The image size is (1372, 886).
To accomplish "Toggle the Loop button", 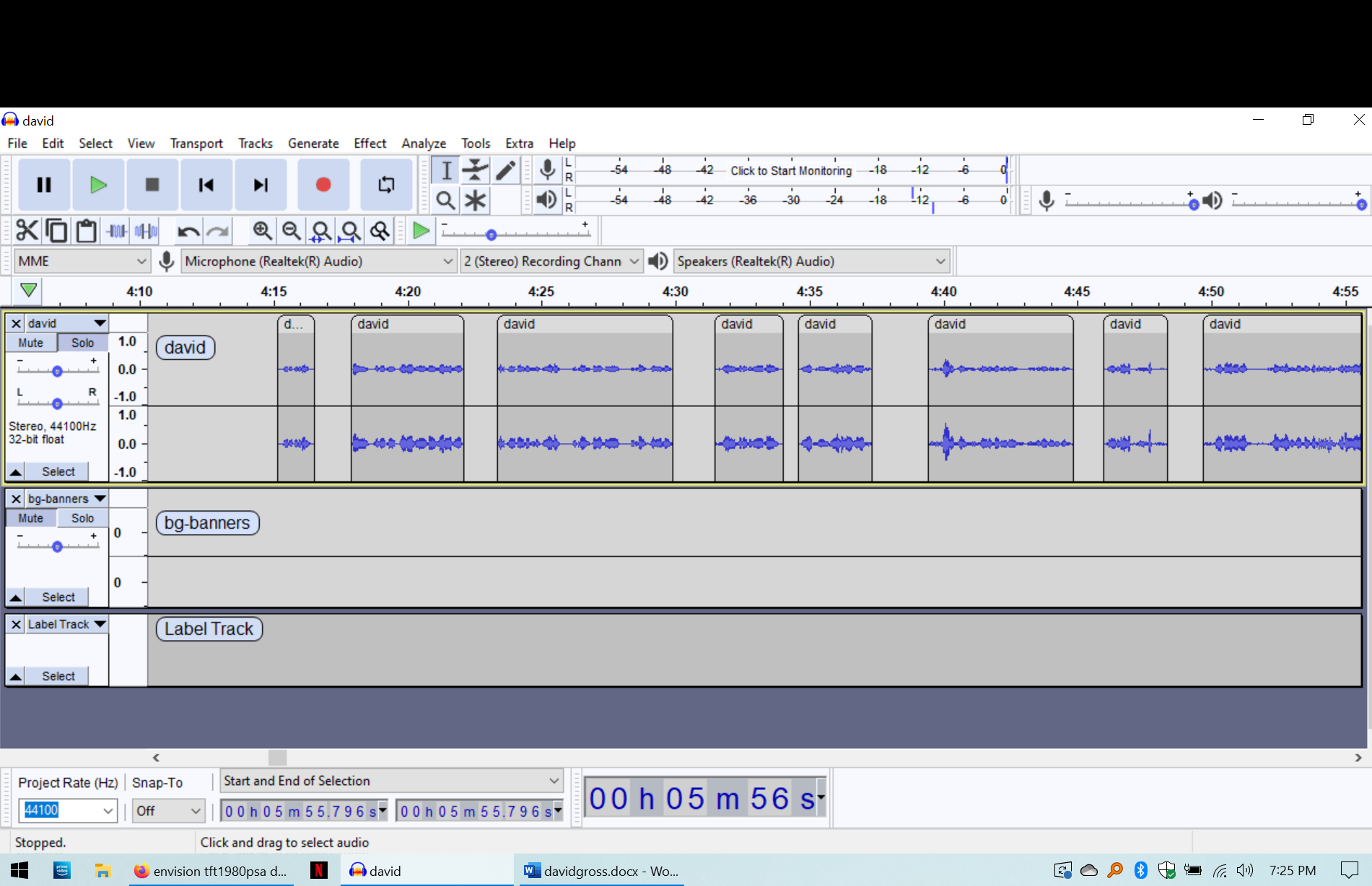I will [x=386, y=185].
